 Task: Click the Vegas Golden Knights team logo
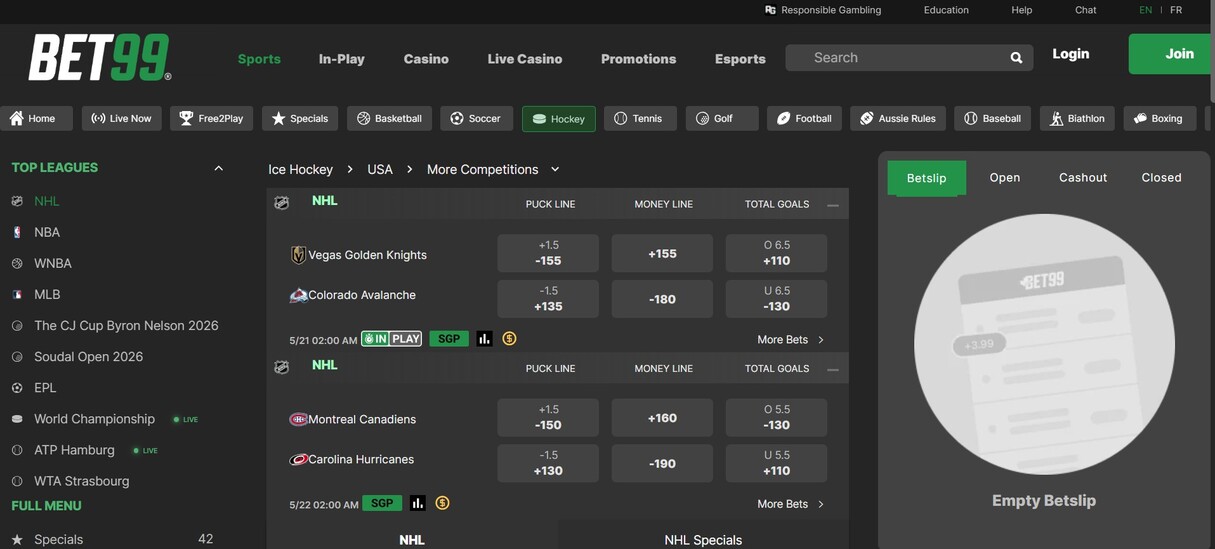pos(298,255)
